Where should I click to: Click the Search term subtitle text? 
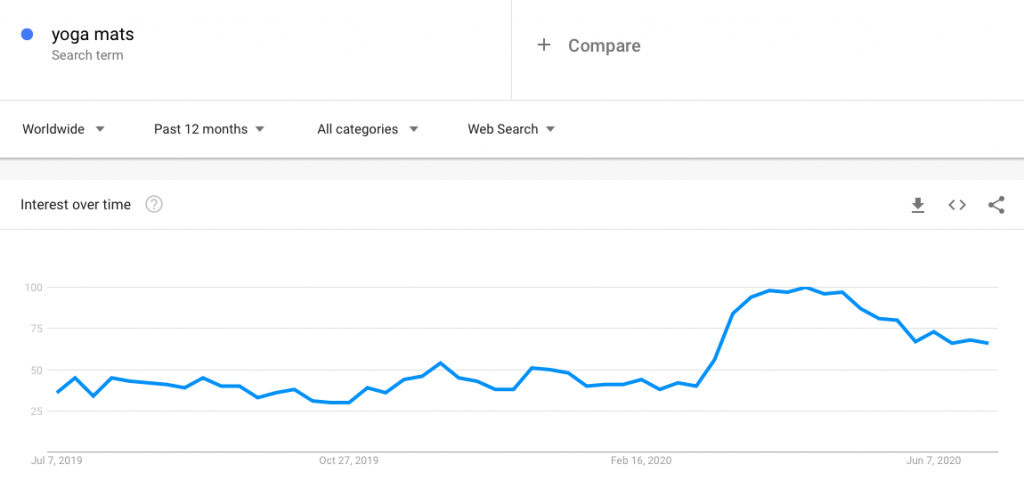[x=88, y=55]
